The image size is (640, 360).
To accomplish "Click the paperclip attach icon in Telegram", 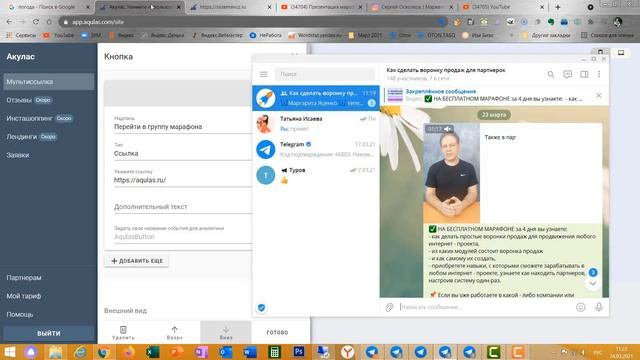I will [389, 307].
